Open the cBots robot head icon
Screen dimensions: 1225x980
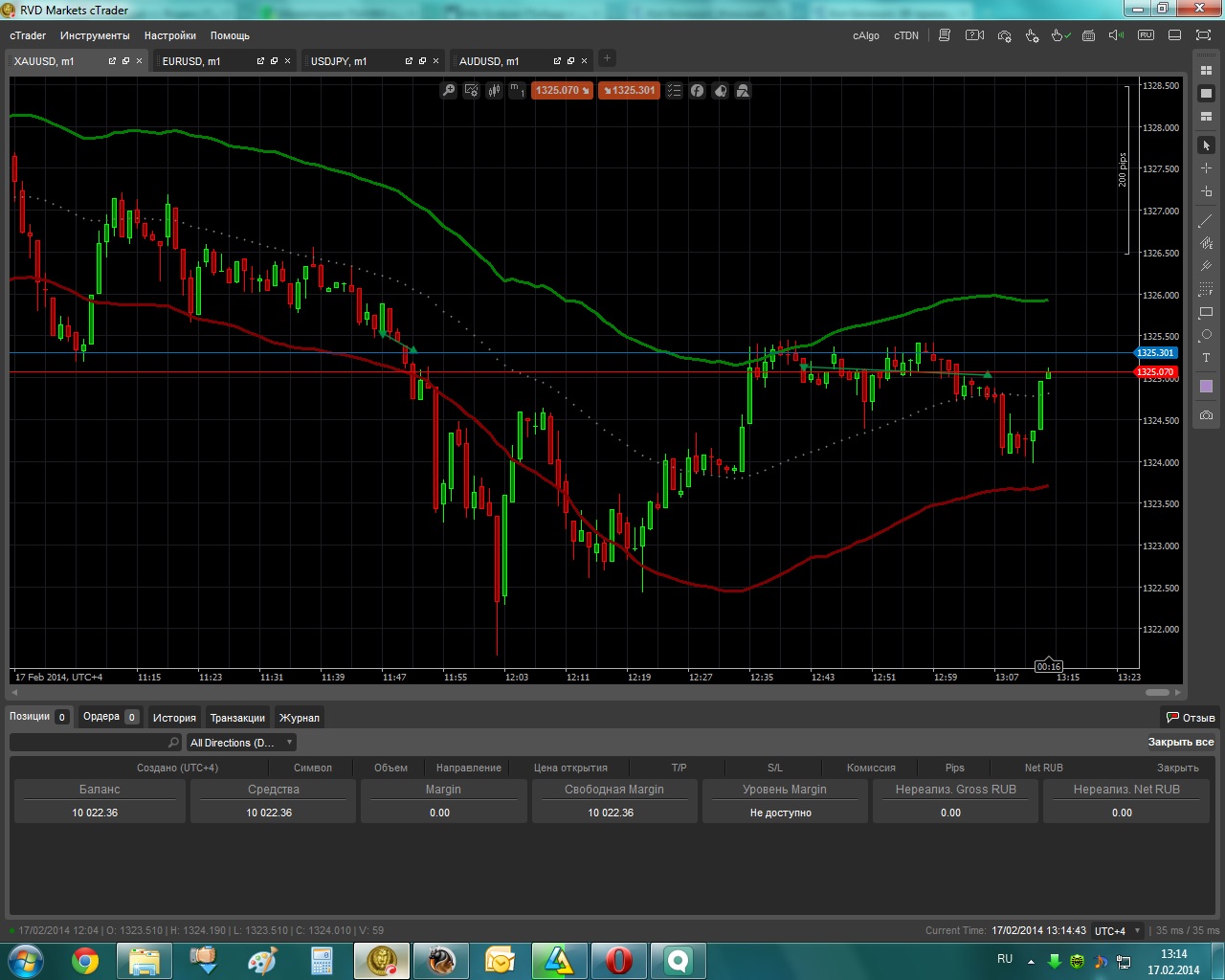click(721, 90)
